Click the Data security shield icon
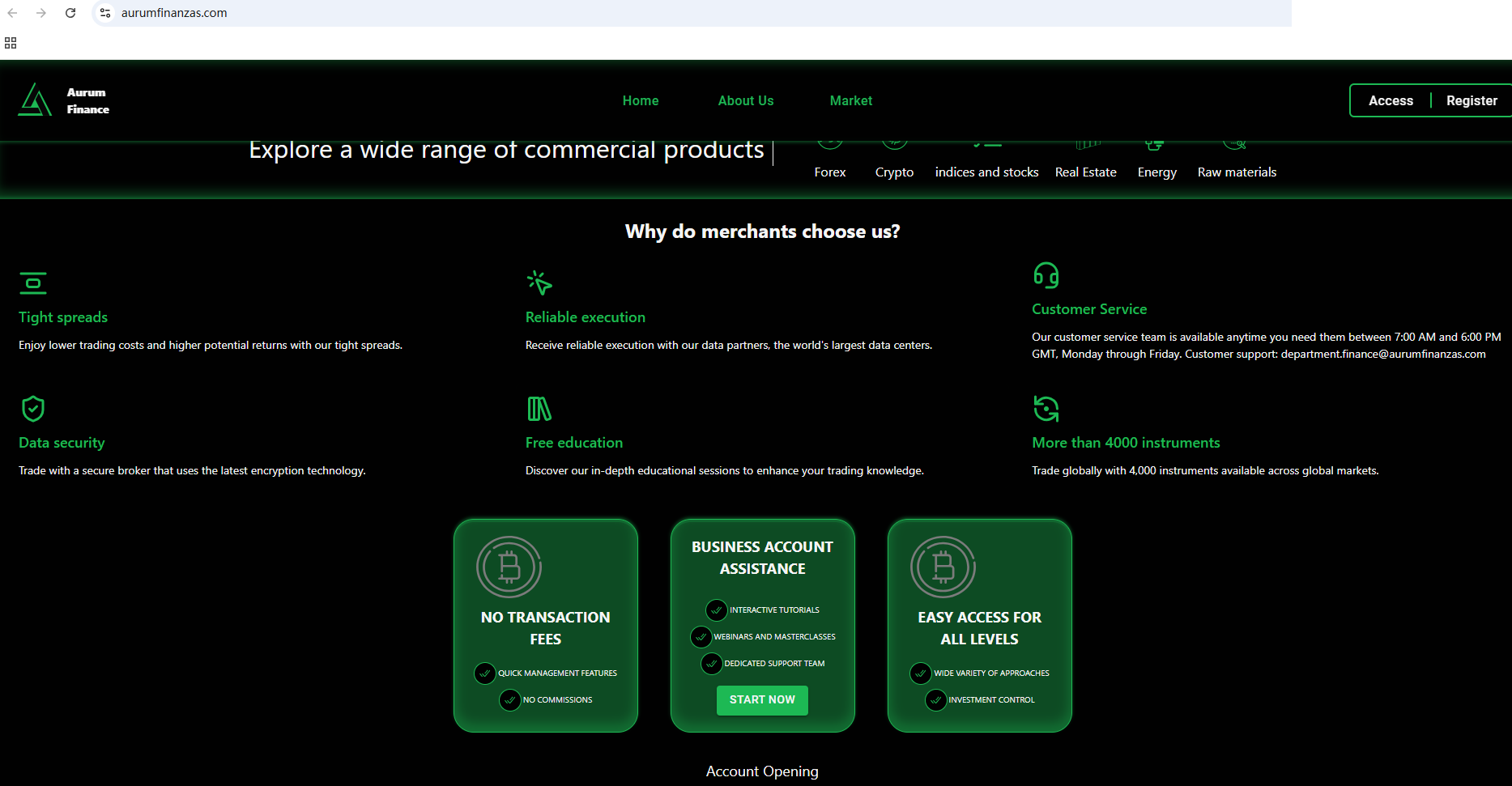Viewport: 1512px width, 786px height. pyautogui.click(x=33, y=409)
